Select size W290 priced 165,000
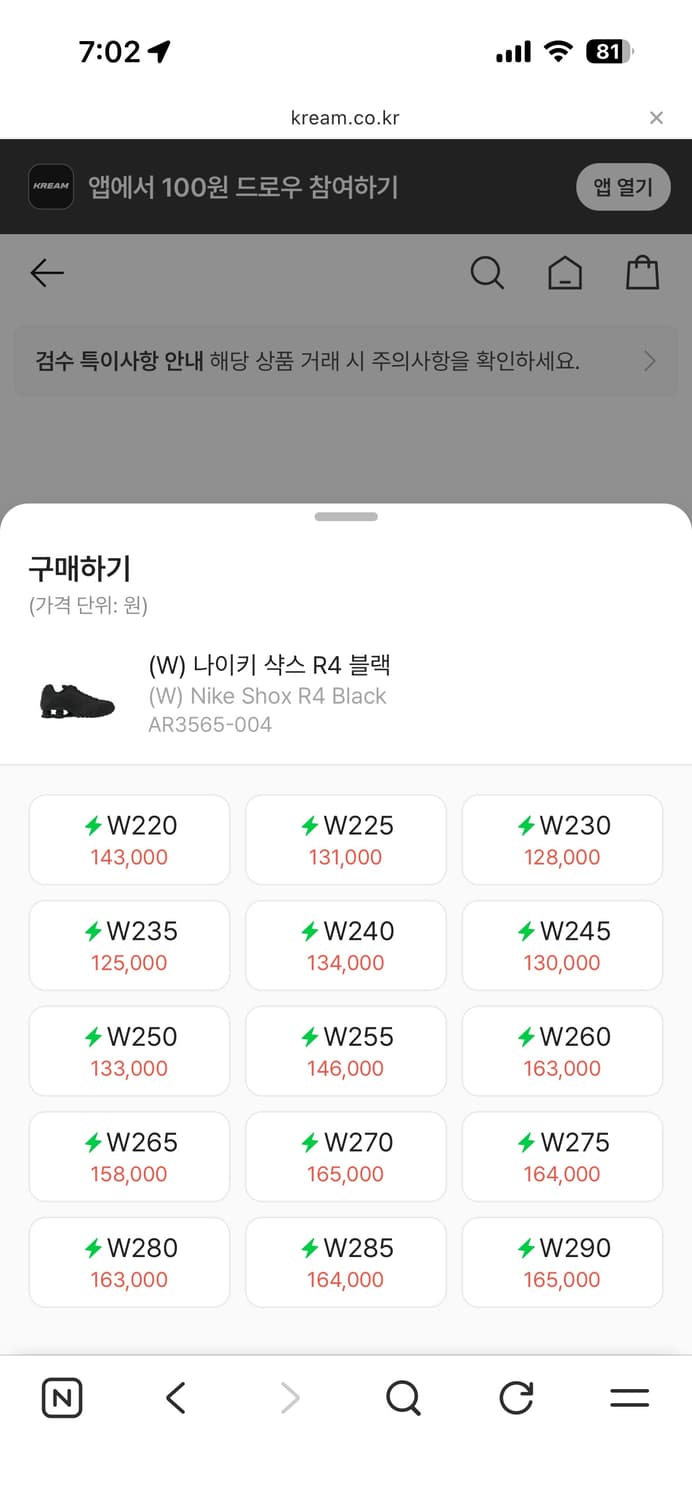The image size is (692, 1500). click(562, 1262)
